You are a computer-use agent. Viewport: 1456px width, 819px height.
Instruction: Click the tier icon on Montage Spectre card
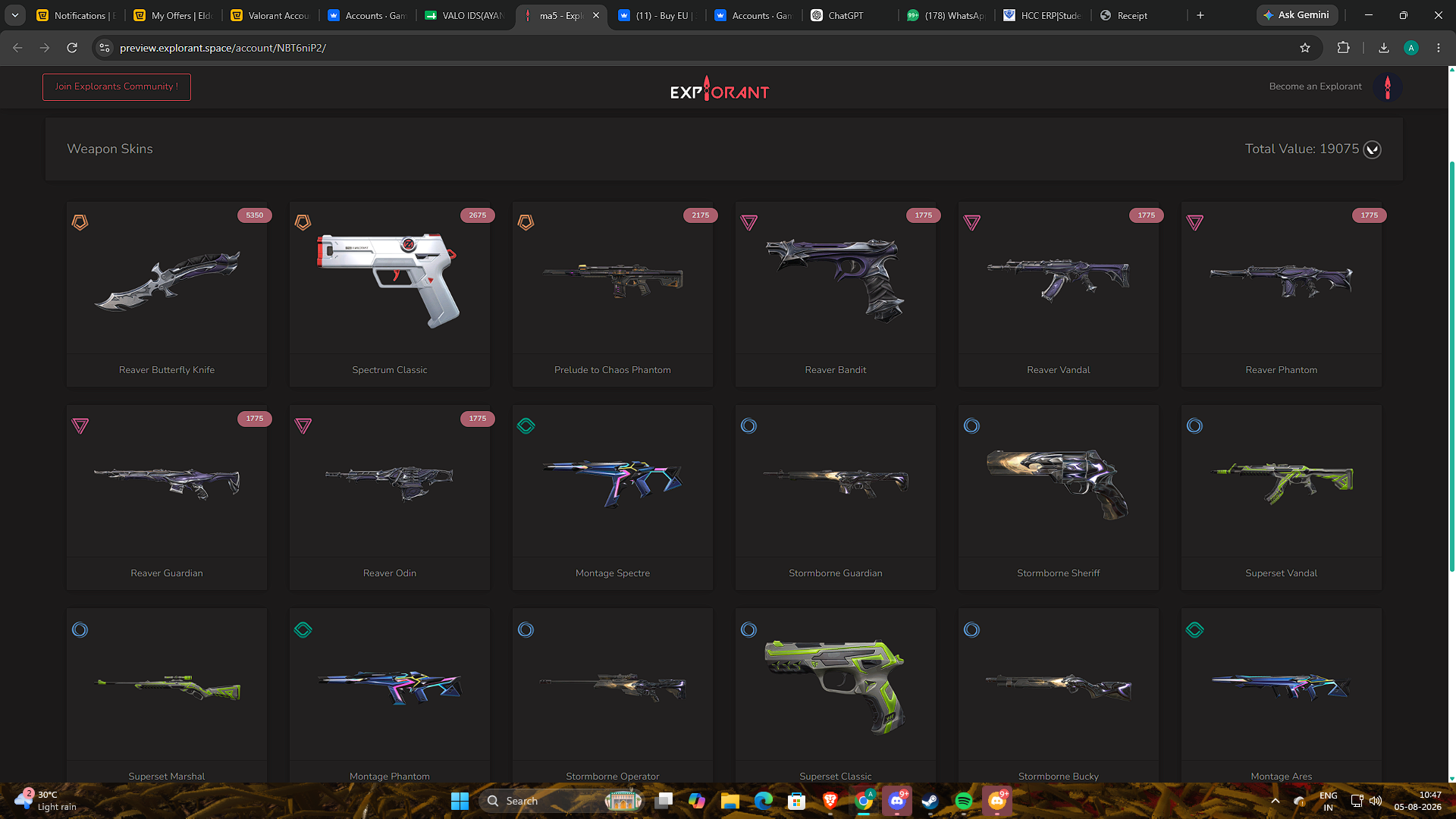click(526, 425)
